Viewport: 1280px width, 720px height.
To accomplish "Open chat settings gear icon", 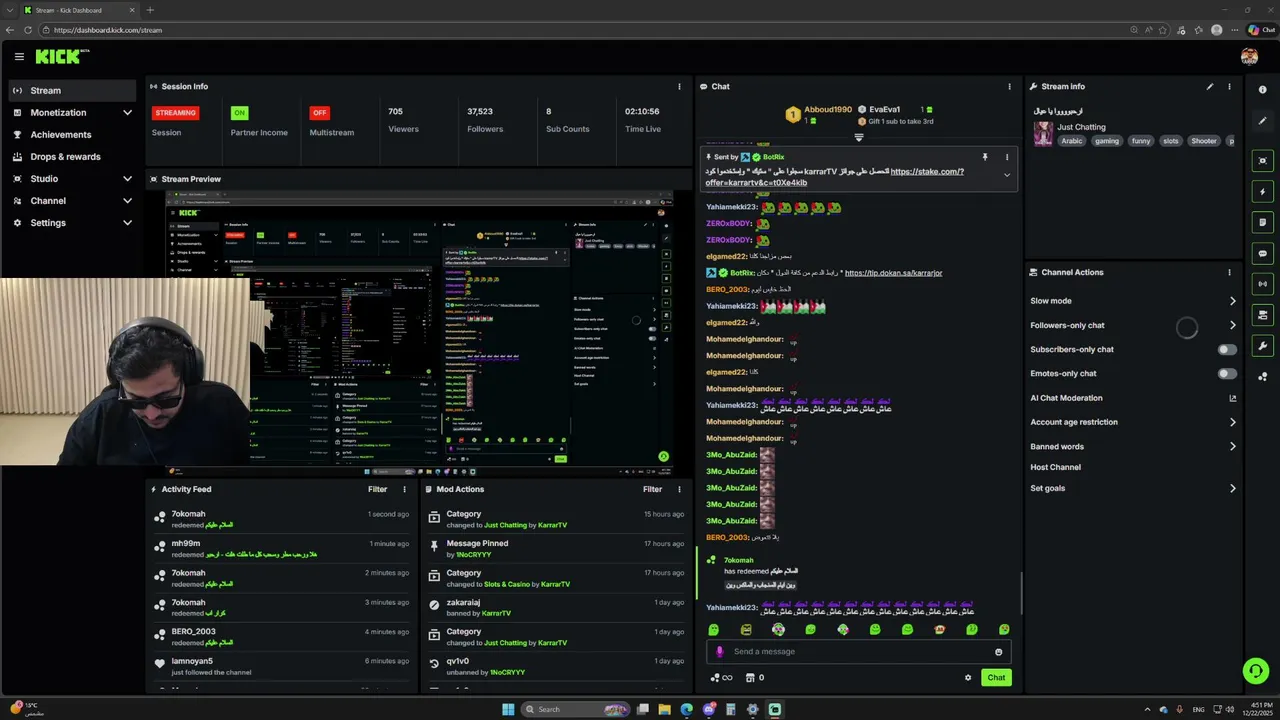I will 968,678.
